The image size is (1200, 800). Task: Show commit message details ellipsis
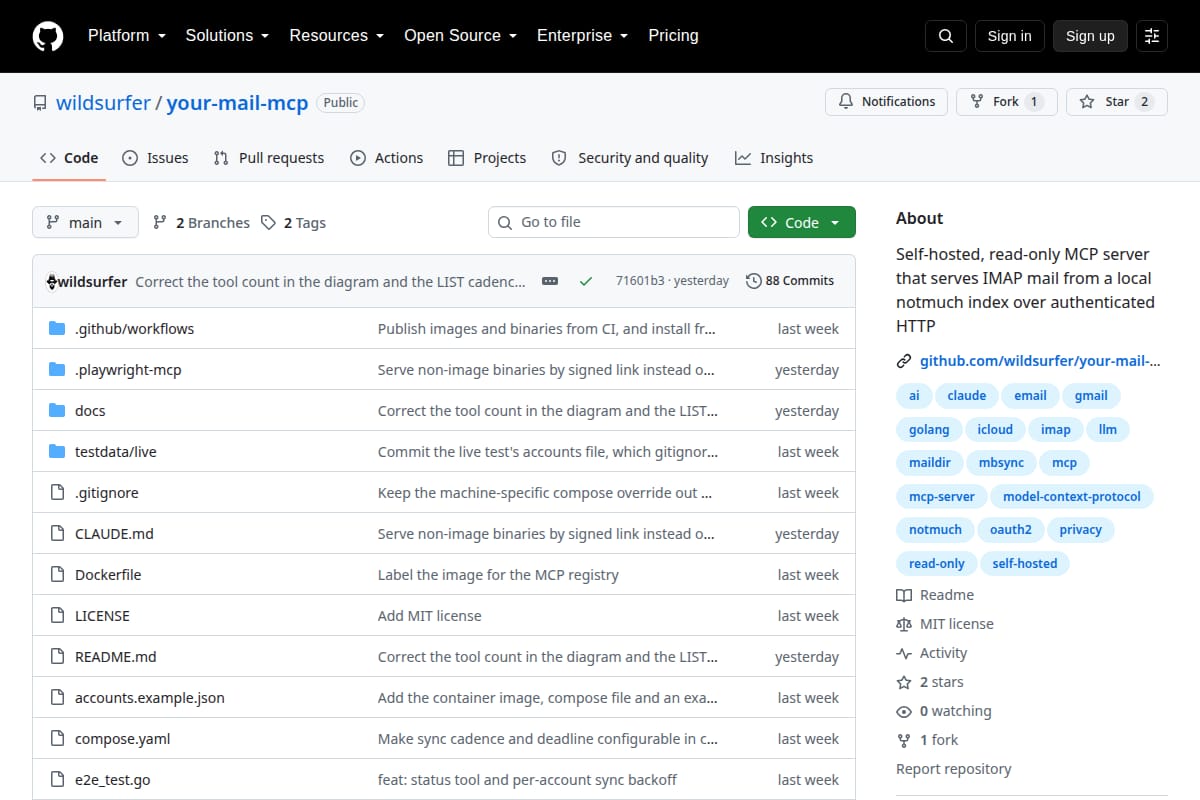pos(550,281)
